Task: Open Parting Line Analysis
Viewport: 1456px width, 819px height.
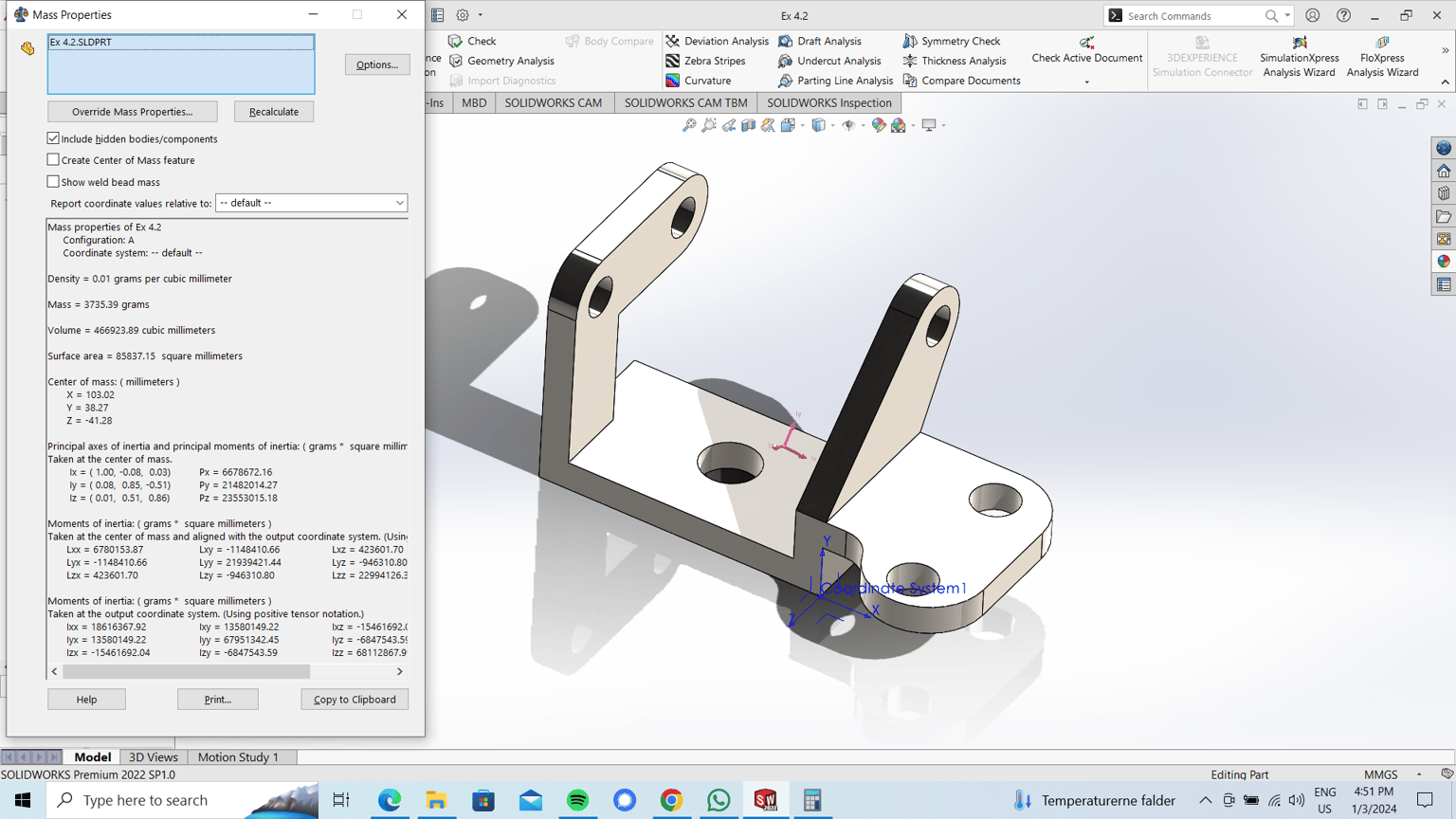Action: point(835,81)
